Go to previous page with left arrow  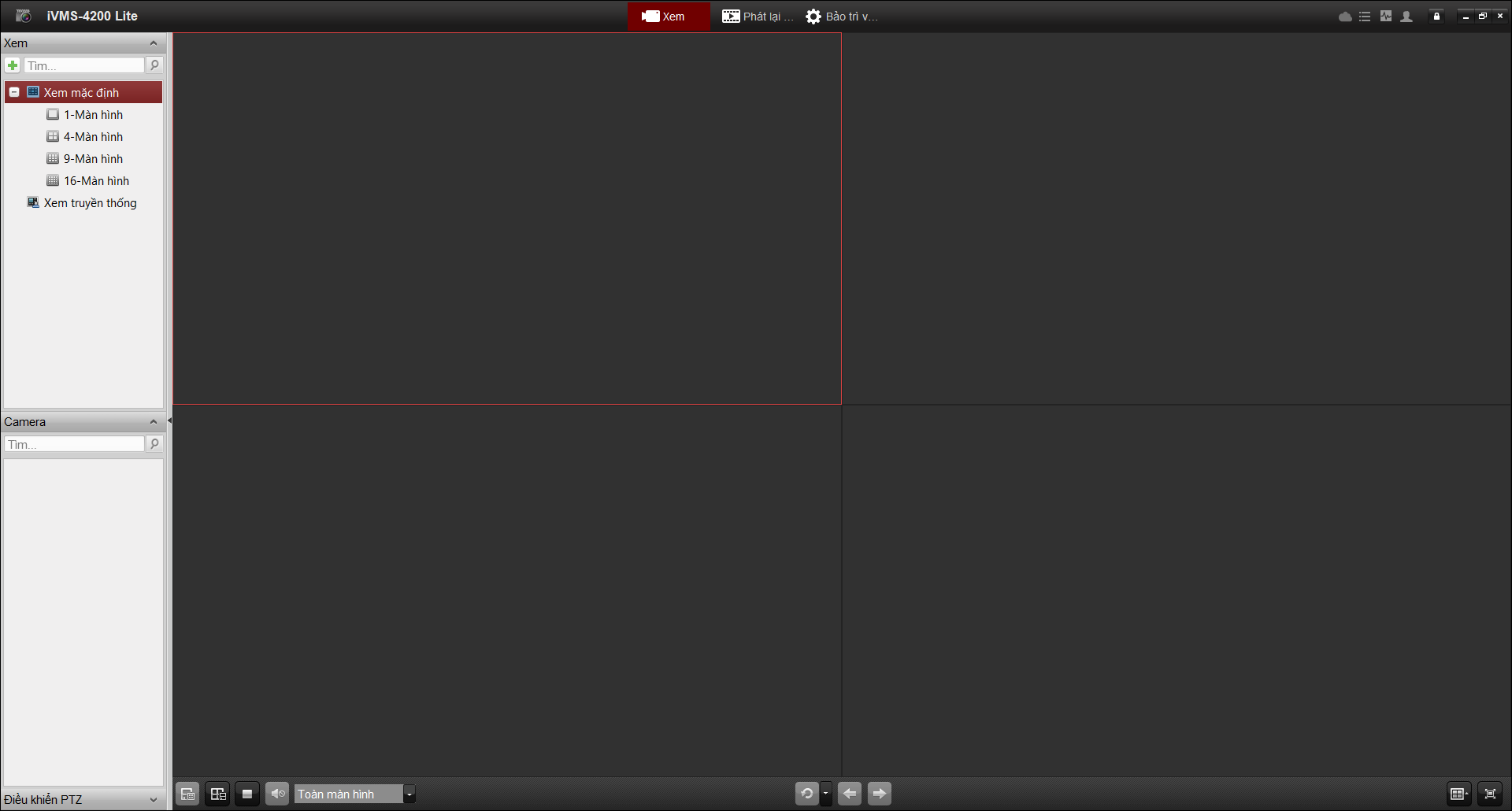click(850, 794)
